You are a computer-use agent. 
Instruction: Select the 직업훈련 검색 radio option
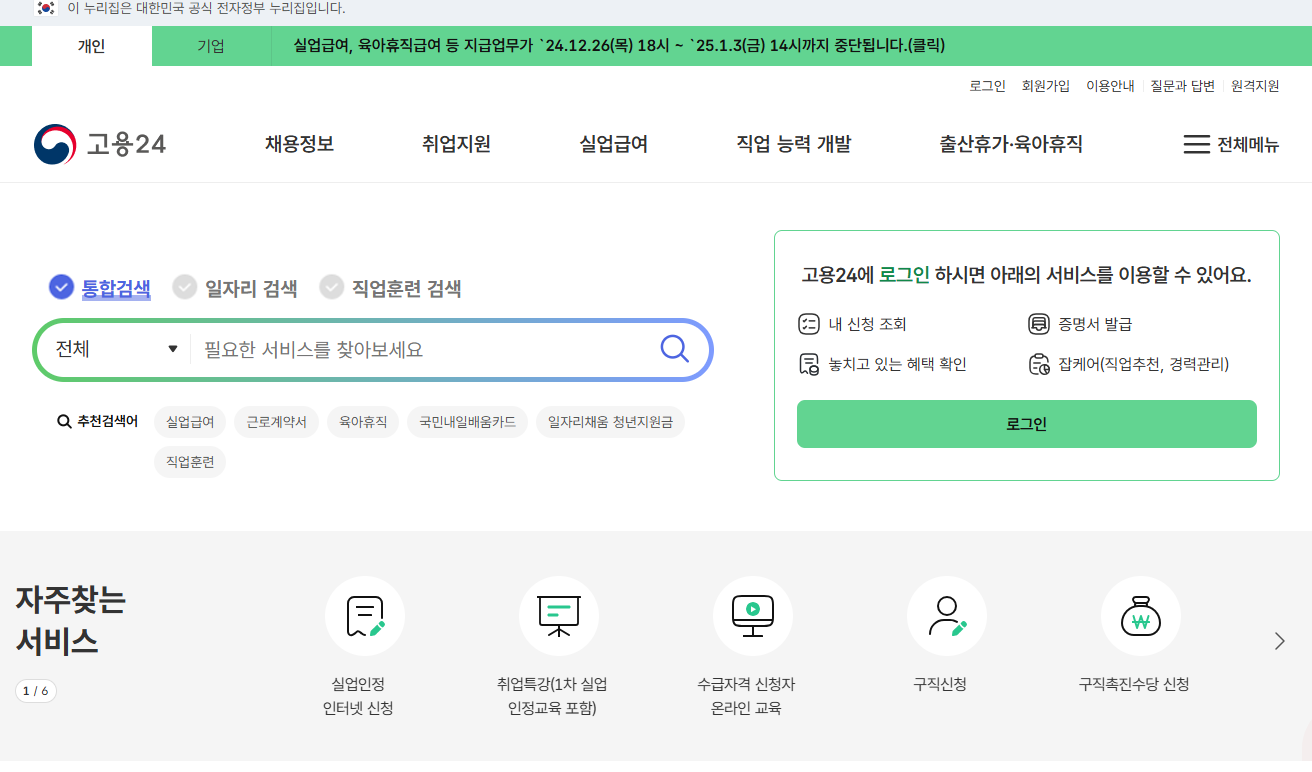(x=331, y=287)
